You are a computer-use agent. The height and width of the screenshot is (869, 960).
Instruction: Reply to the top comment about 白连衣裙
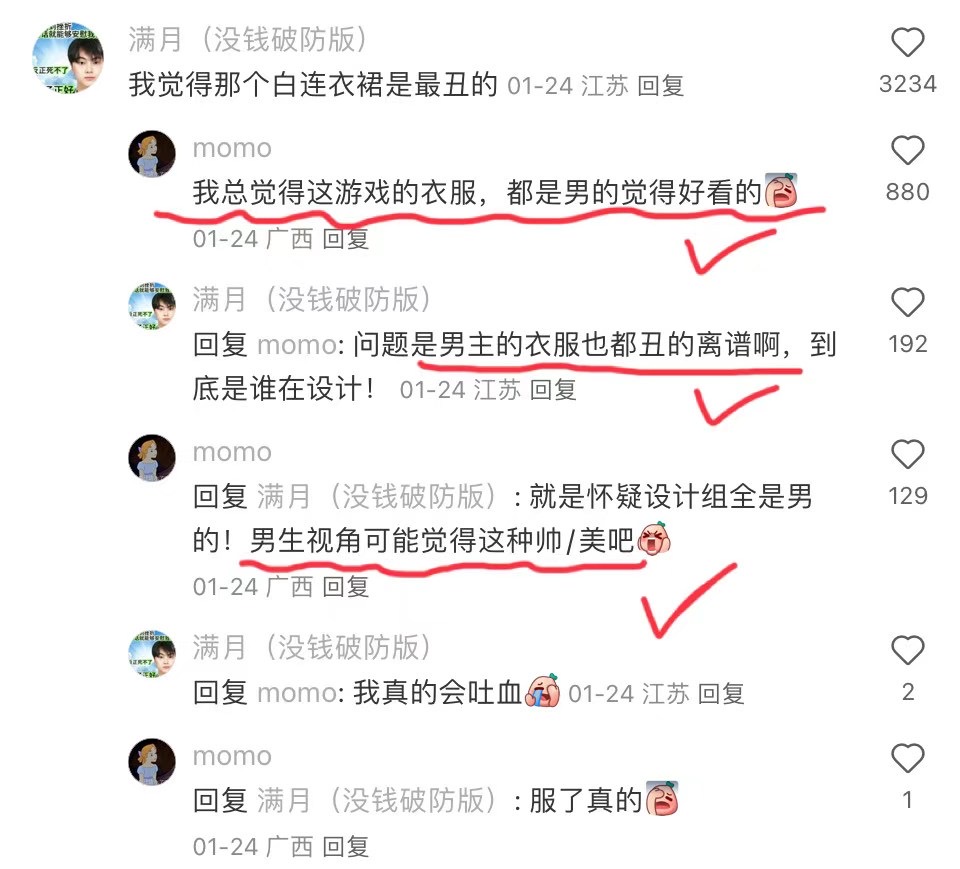click(x=660, y=86)
